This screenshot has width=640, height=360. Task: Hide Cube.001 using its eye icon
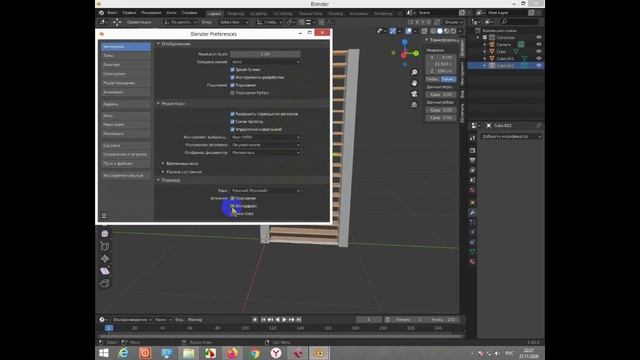[x=539, y=58]
